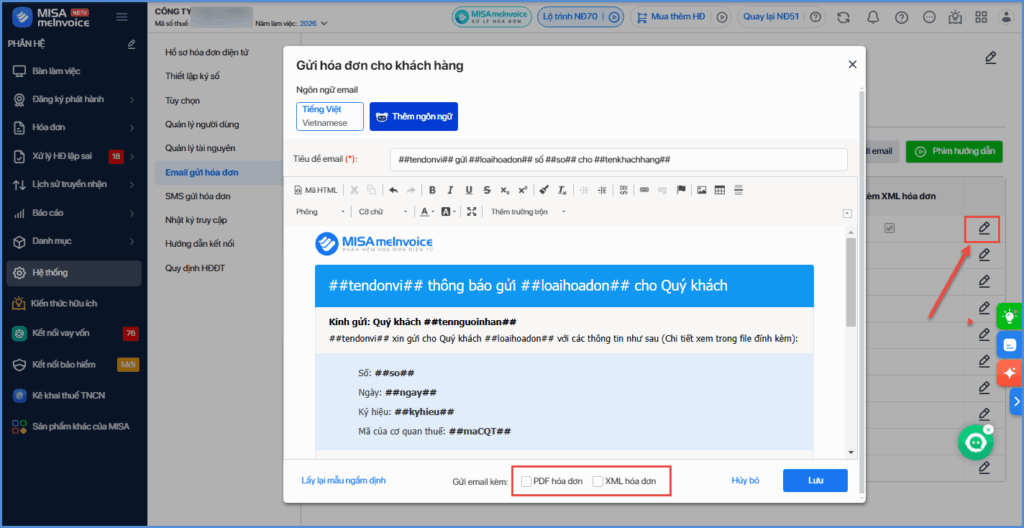
Task: Click the maximize editor icon
Action: (472, 212)
